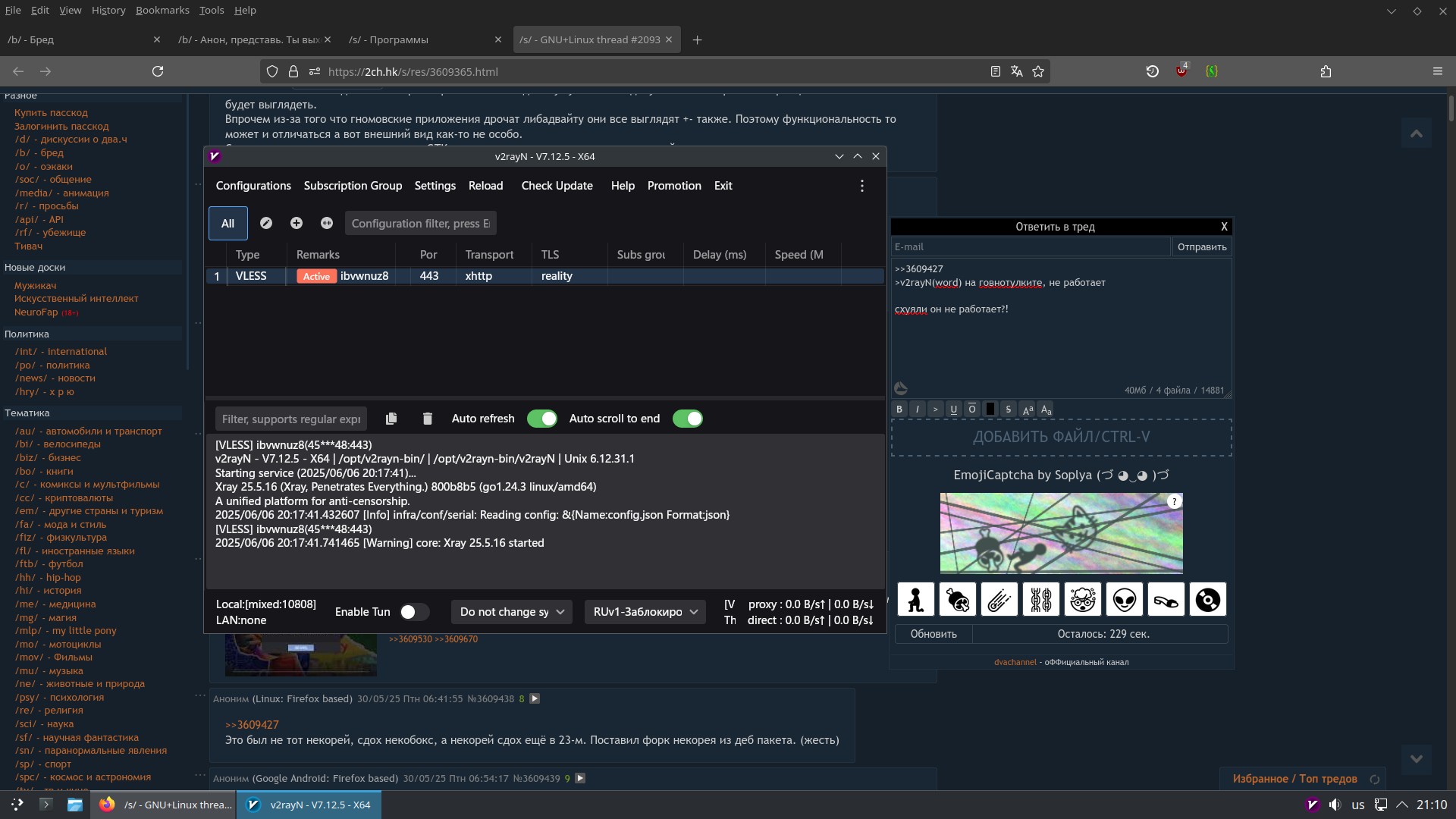
Task: Click the Обновить captcha refresh button
Action: pos(933,634)
